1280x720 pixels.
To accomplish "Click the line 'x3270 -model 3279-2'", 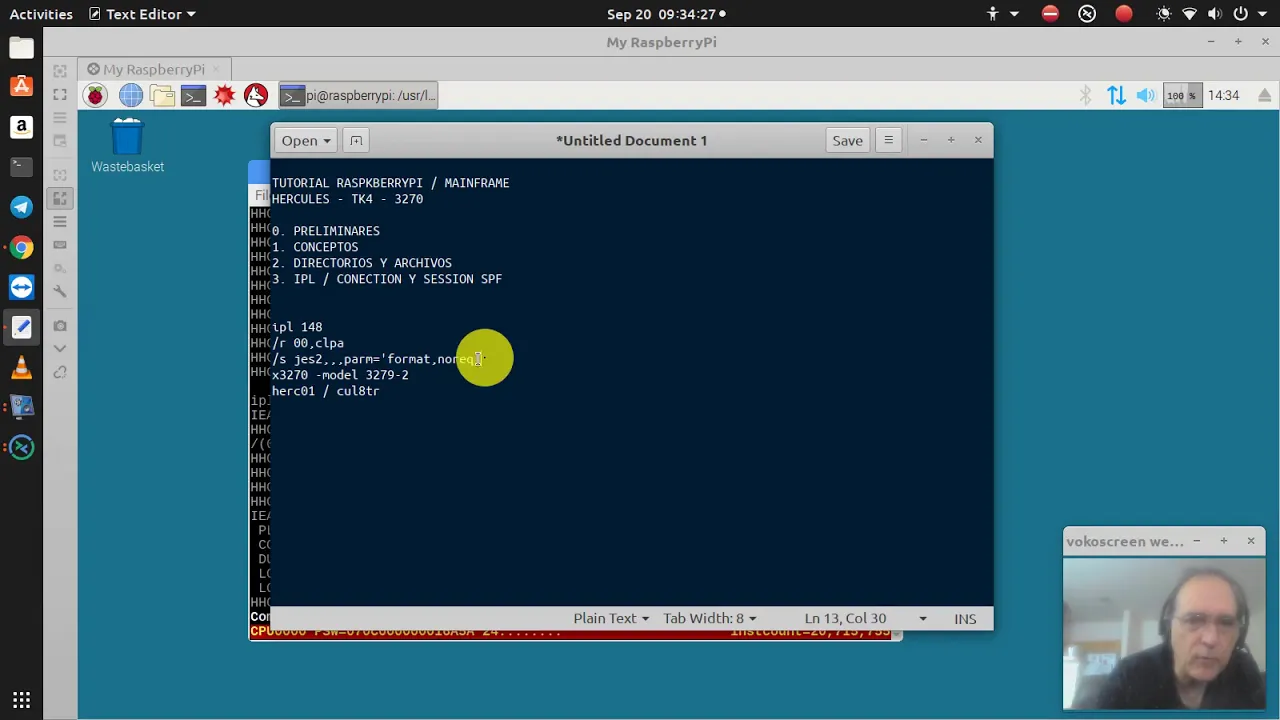I will pos(340,375).
